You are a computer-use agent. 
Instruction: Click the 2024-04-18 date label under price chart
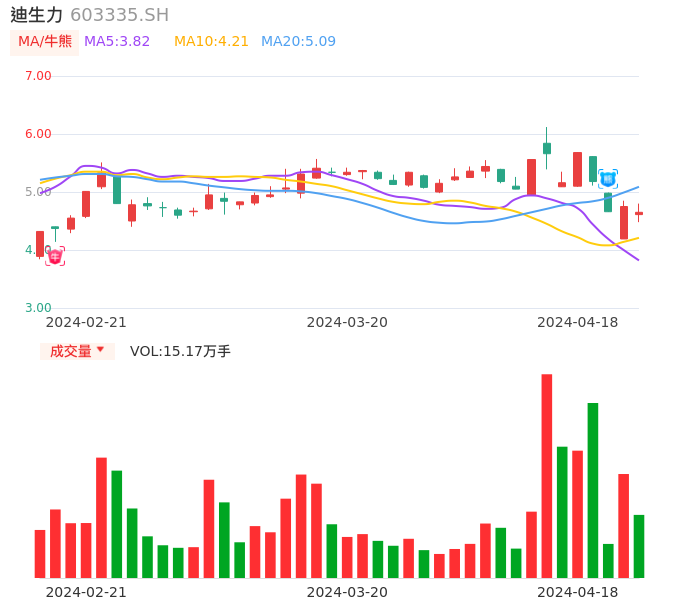click(577, 322)
